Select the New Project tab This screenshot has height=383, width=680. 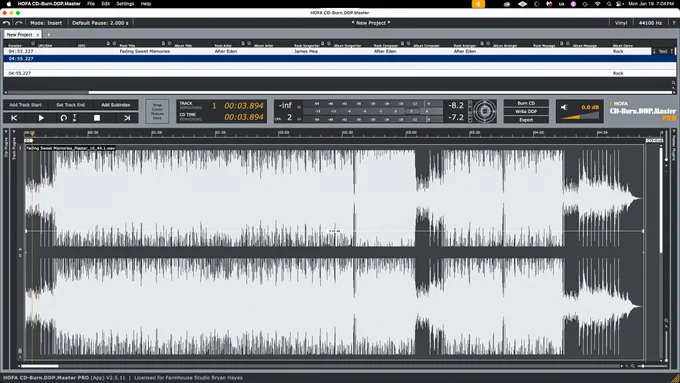(x=20, y=34)
